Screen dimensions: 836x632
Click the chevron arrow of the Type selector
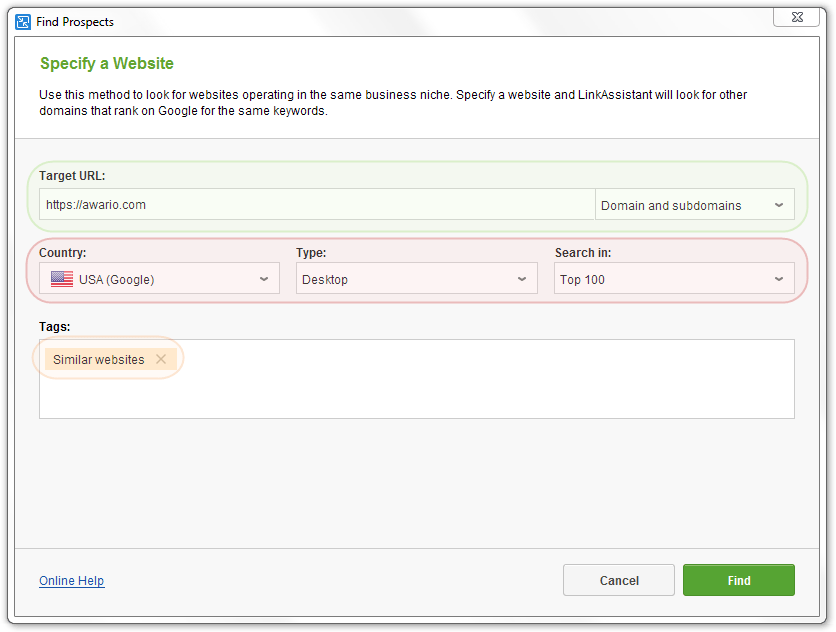(x=522, y=280)
